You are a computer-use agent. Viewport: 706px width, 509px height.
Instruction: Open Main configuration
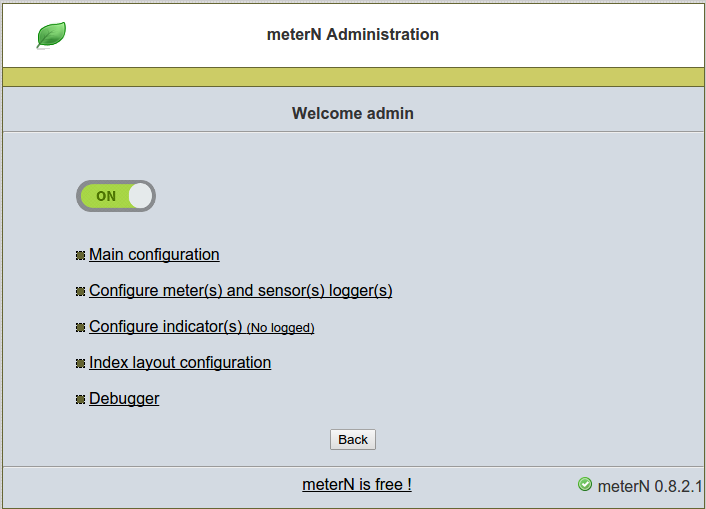pyautogui.click(x=154, y=254)
